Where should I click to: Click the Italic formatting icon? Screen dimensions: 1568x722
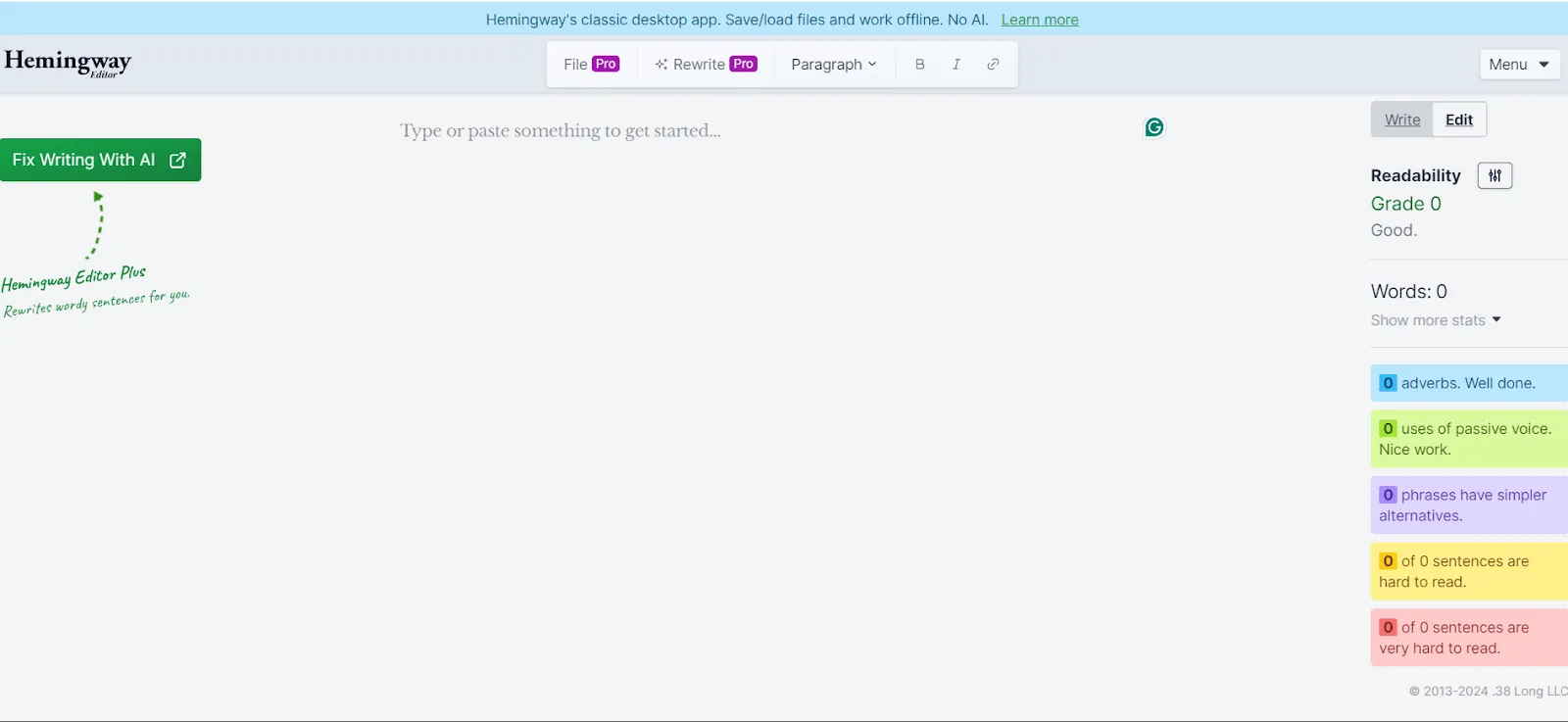coord(955,64)
